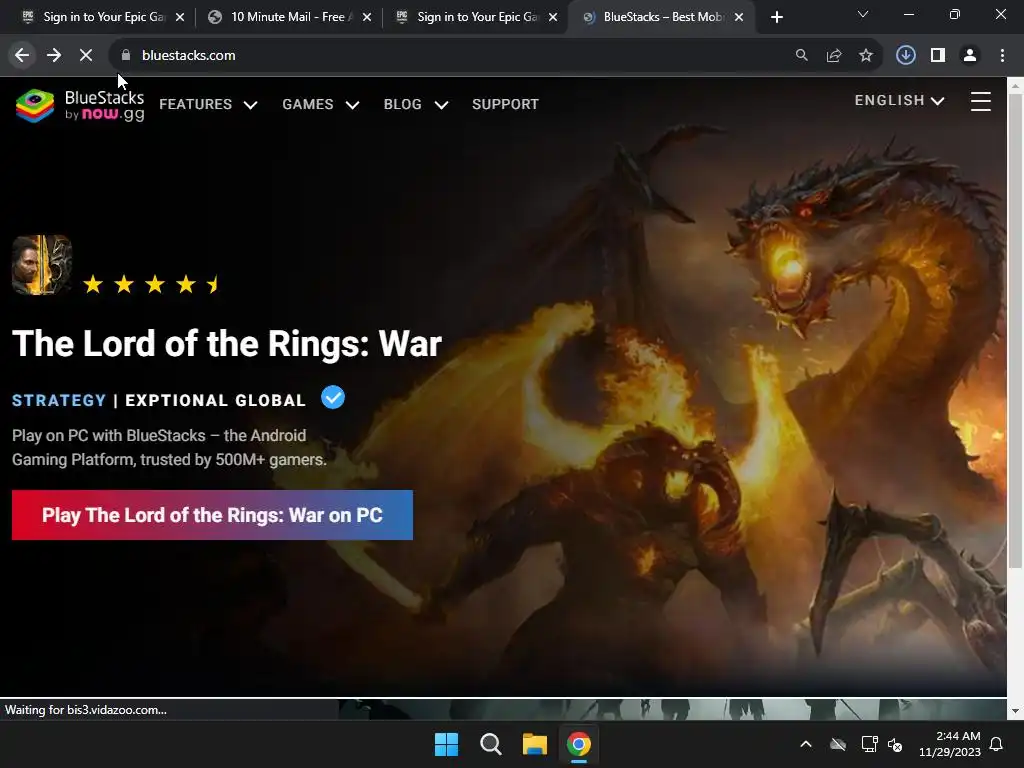Click the Lord of the Rings game thumbnail
Image resolution: width=1024 pixels, height=768 pixels.
pyautogui.click(x=42, y=264)
